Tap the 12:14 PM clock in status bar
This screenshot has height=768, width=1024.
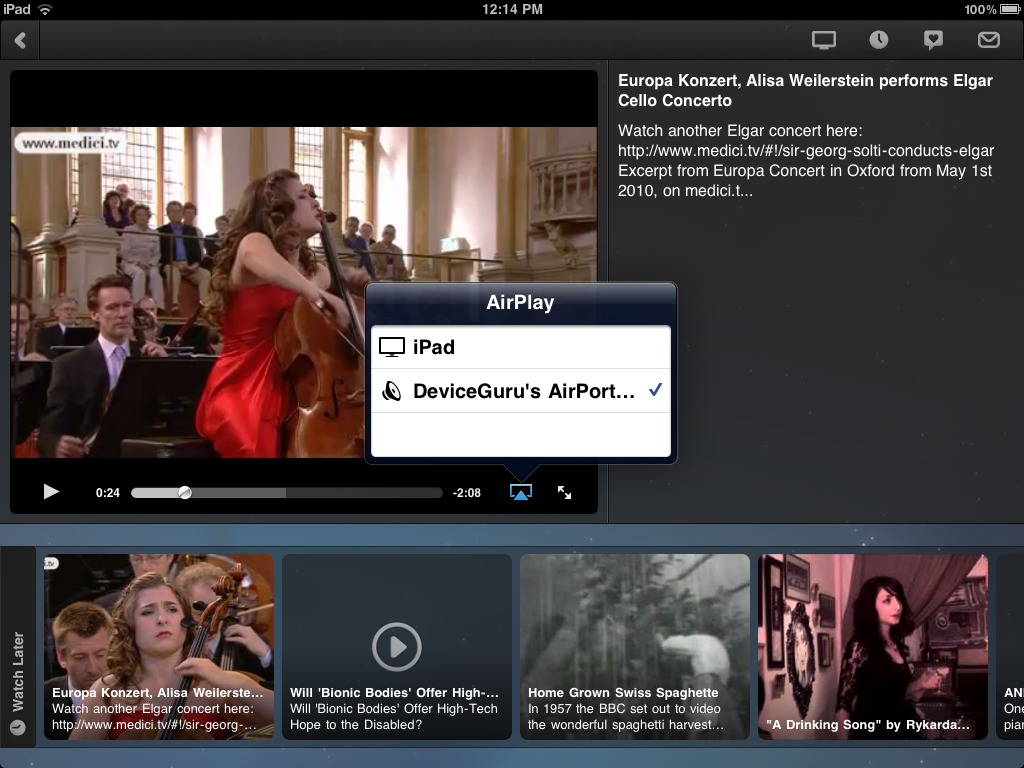512,9
